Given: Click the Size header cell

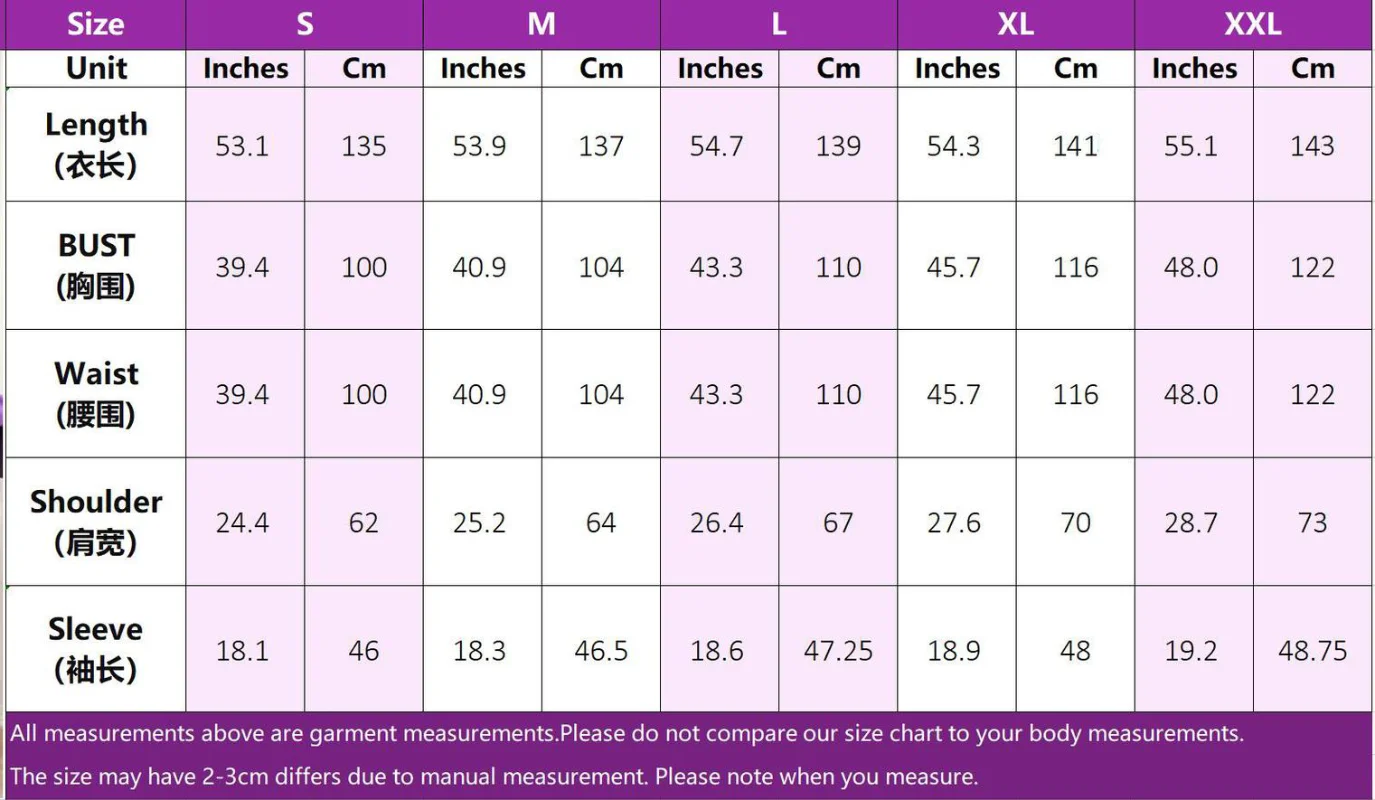Looking at the screenshot, I should 95,24.
